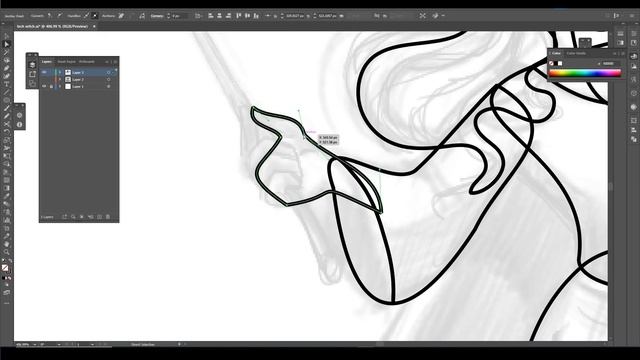This screenshot has width=640, height=360.
Task: Delete selection with Layers panel trash icon
Action: [x=108, y=217]
